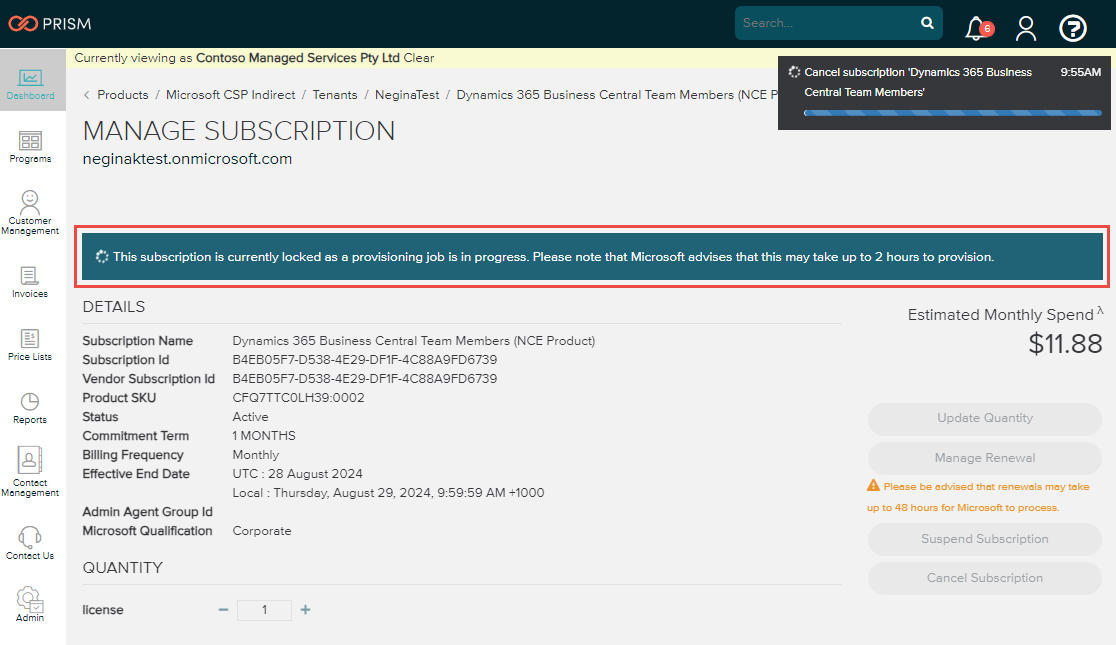Click the UTC : 28 August 2024 date
This screenshot has width=1116, height=645.
298,473
